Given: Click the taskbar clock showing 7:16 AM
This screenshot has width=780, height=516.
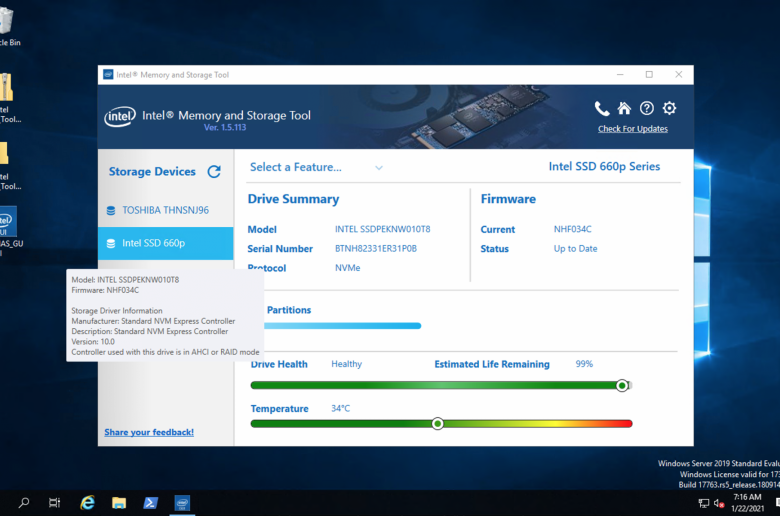Looking at the screenshot, I should [747, 503].
